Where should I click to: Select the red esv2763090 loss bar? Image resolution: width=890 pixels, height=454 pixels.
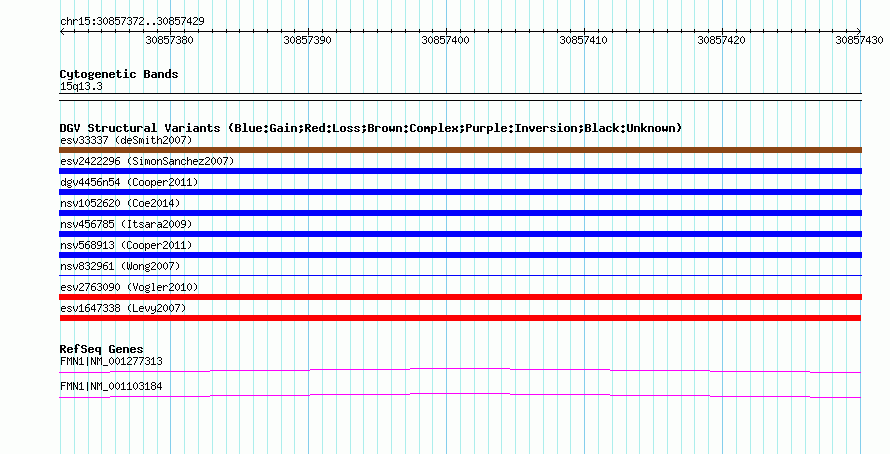460,297
